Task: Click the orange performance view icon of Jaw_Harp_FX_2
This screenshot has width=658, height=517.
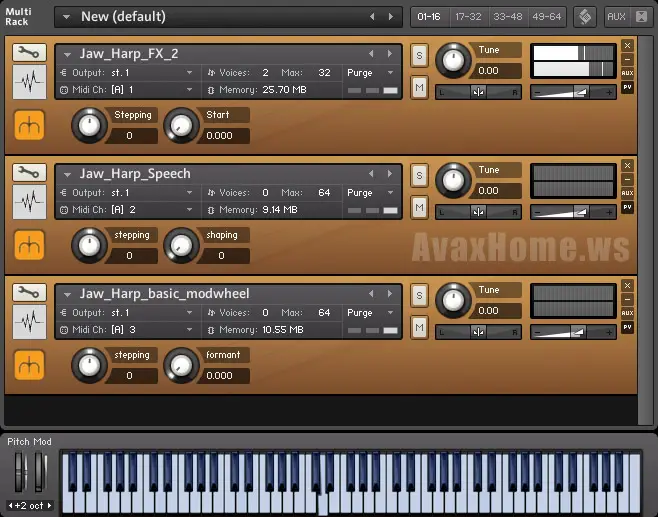Action: 29,125
